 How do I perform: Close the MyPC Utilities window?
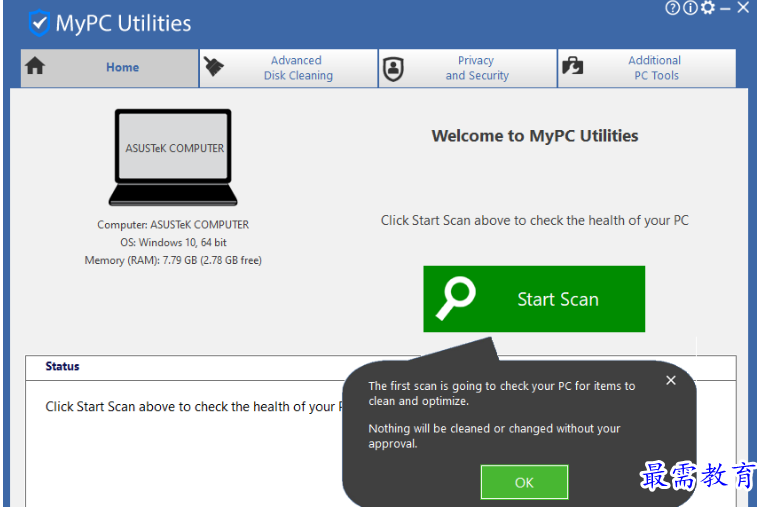click(x=743, y=7)
